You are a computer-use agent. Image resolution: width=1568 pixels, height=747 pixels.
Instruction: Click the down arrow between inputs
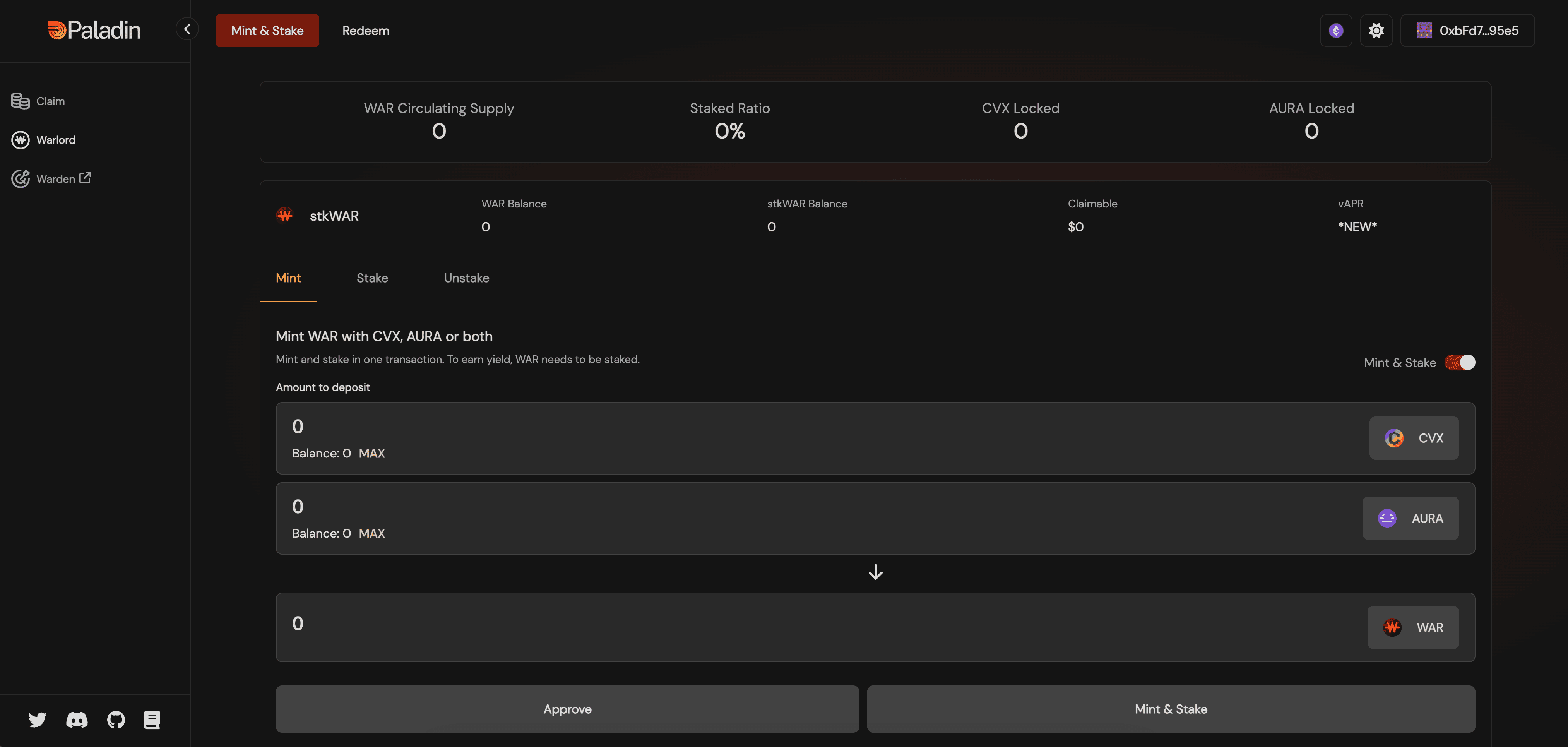(875, 572)
